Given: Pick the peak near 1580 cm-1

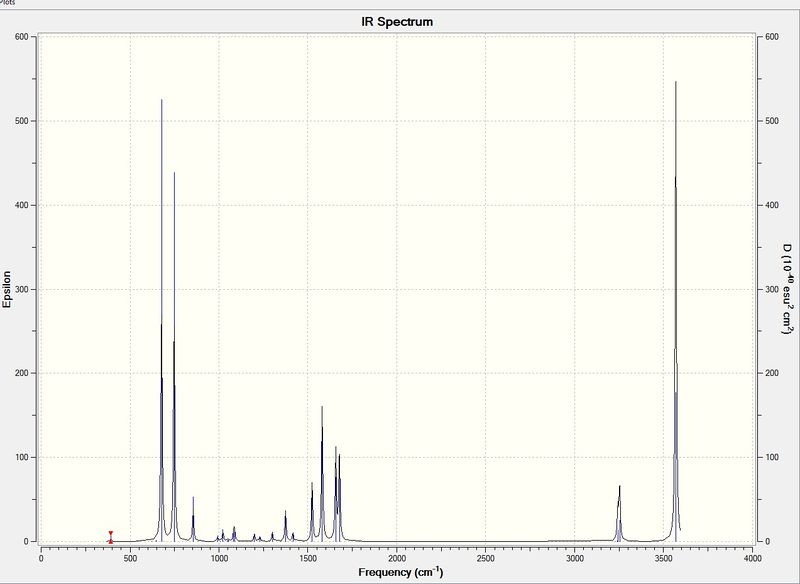Looking at the screenshot, I should [x=322, y=473].
